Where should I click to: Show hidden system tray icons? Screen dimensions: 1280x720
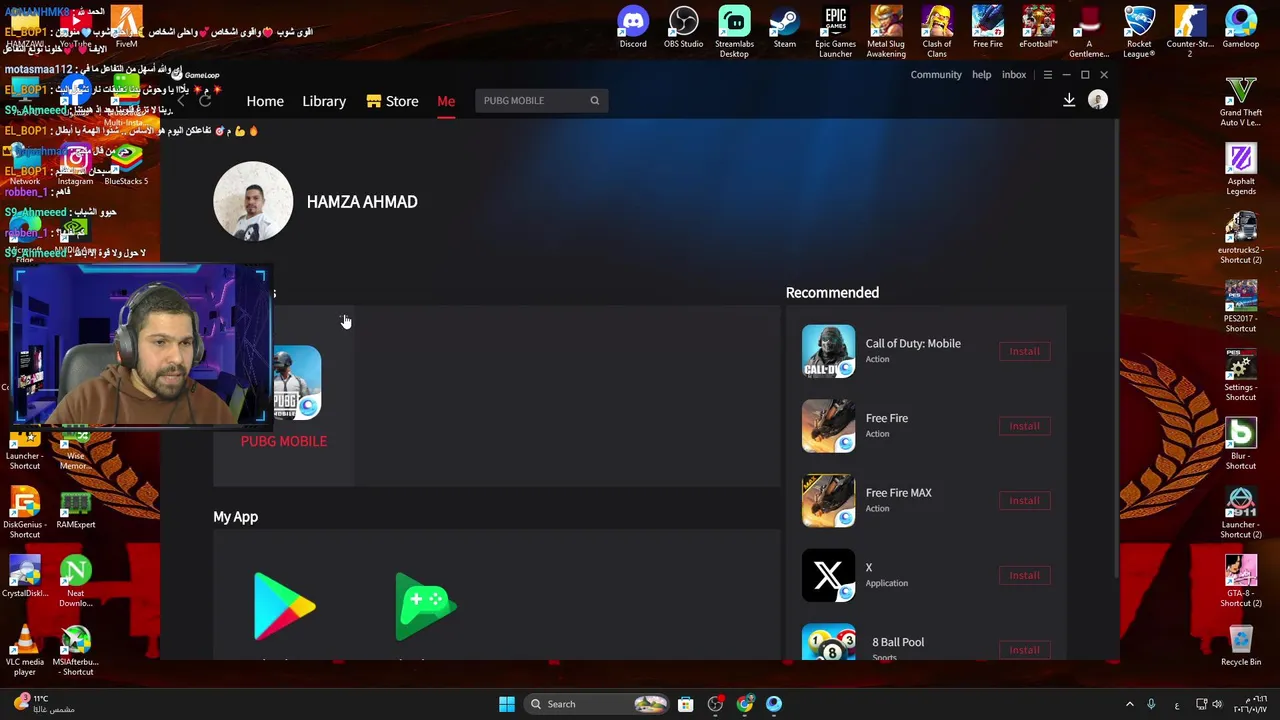pos(1129,704)
